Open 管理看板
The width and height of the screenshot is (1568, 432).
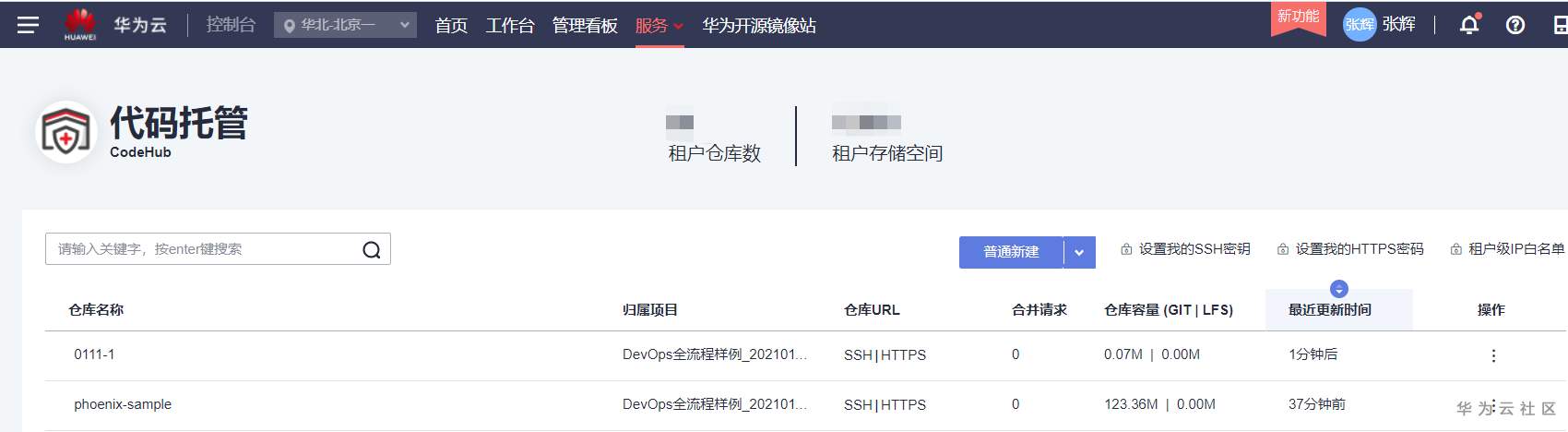pos(585,26)
